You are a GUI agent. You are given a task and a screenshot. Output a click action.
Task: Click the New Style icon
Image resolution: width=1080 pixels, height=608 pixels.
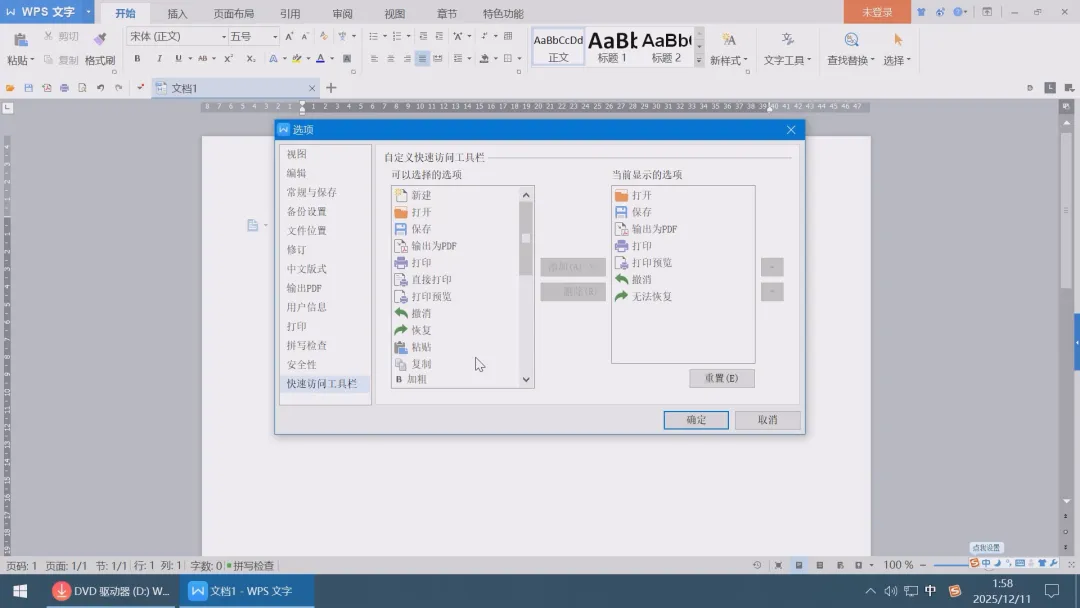click(729, 39)
